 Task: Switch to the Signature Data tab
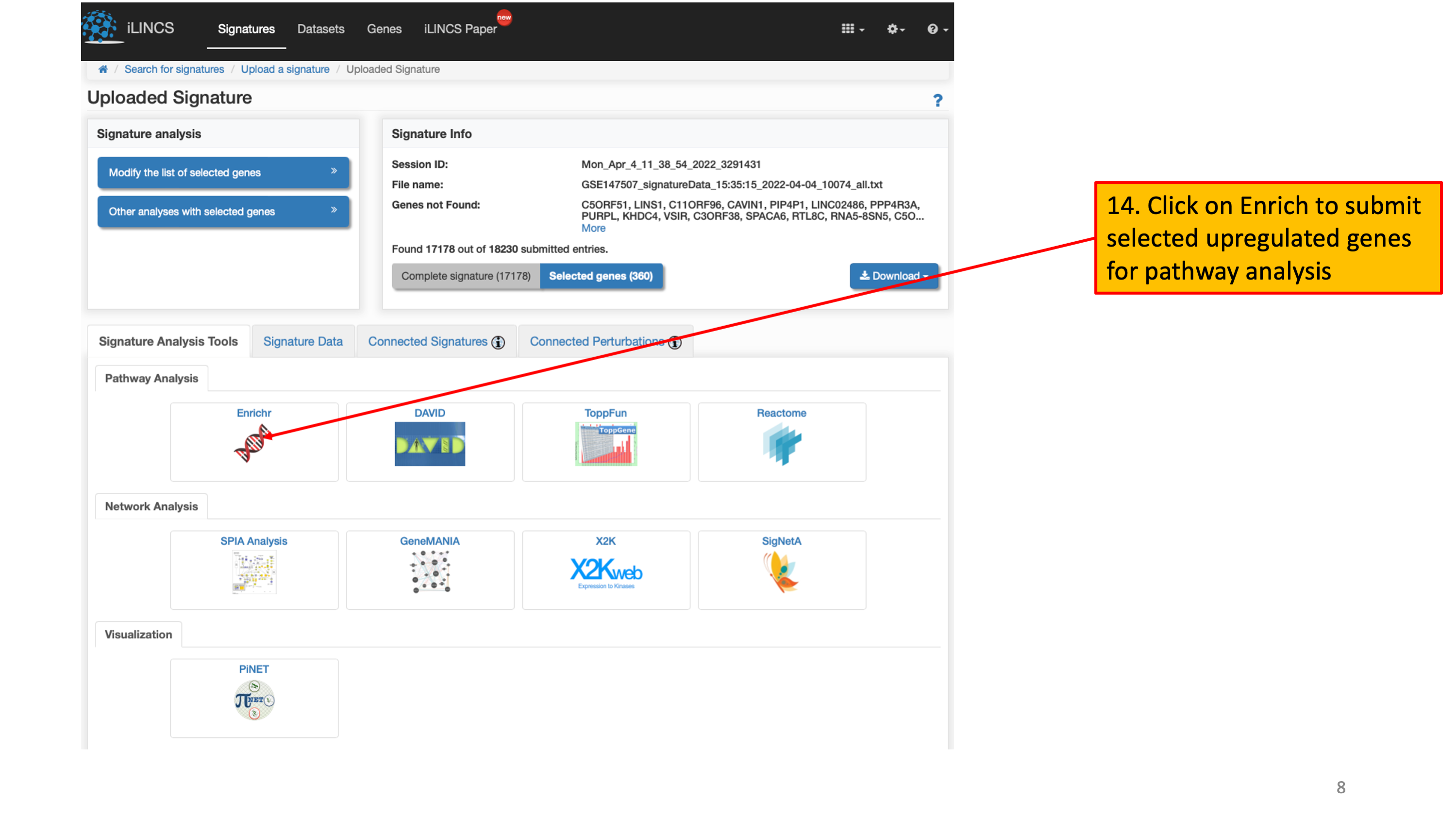pyautogui.click(x=303, y=341)
